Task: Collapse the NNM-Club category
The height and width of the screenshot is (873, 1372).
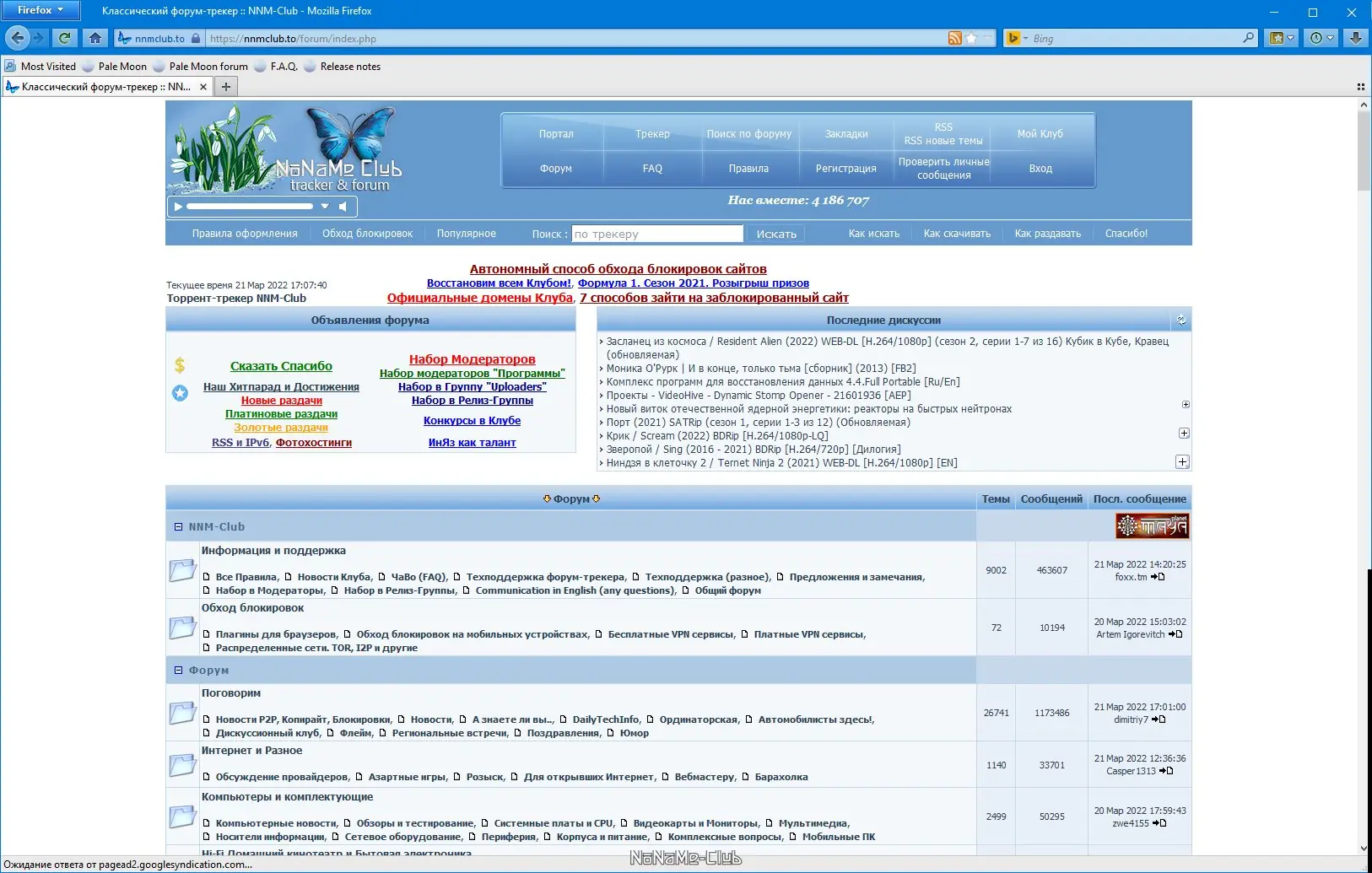Action: [x=178, y=527]
